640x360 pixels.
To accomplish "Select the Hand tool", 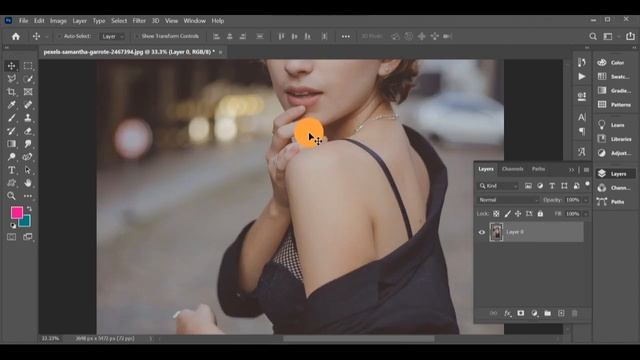I will click(x=28, y=183).
